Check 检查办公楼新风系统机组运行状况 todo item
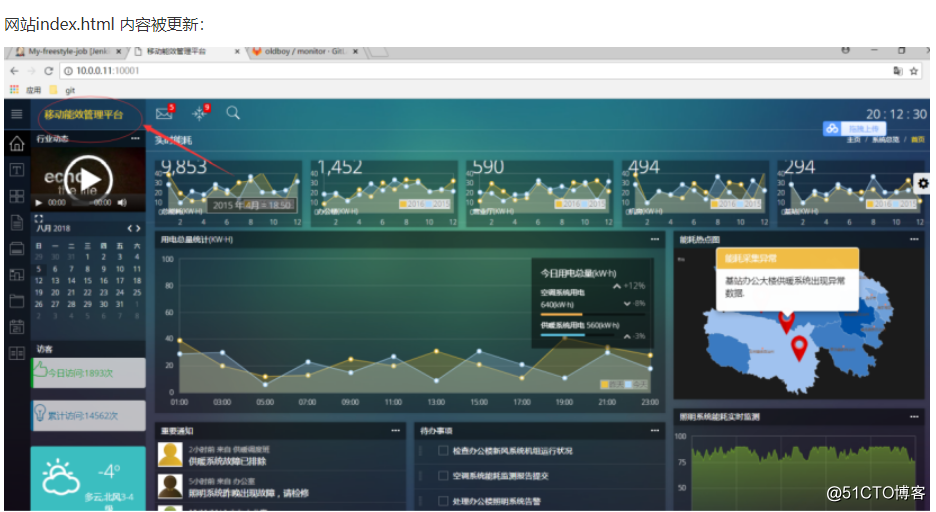 click(x=443, y=451)
